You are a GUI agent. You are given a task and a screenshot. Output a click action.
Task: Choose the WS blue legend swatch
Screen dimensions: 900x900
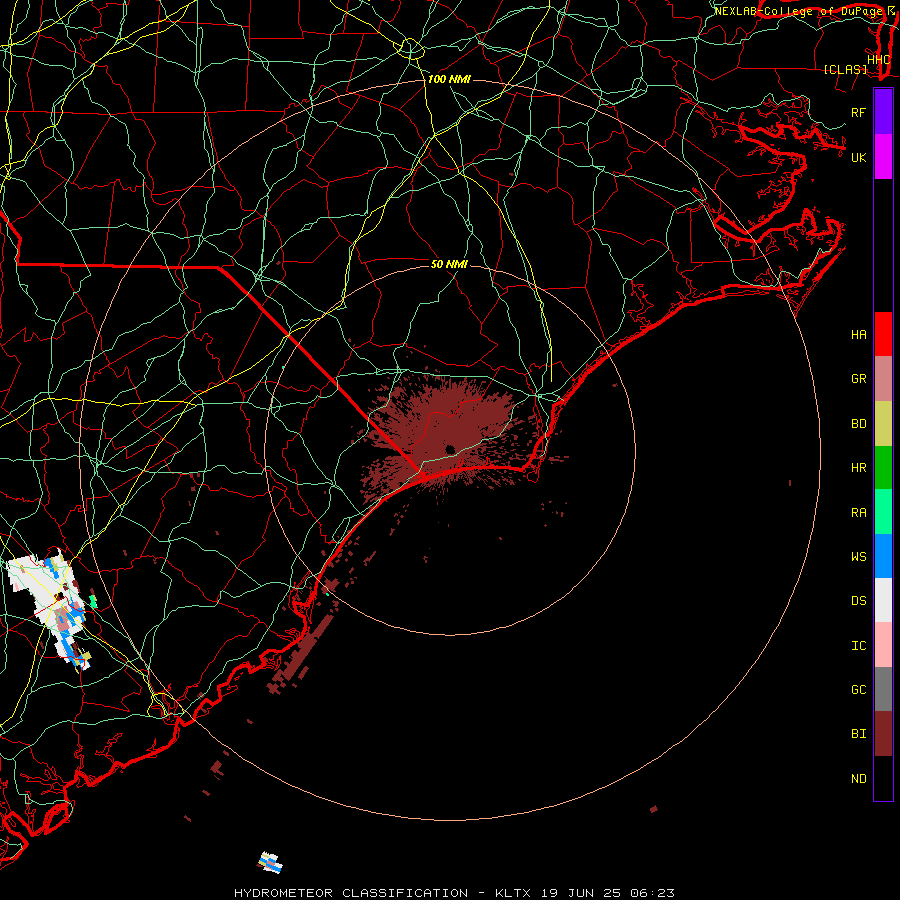point(883,556)
